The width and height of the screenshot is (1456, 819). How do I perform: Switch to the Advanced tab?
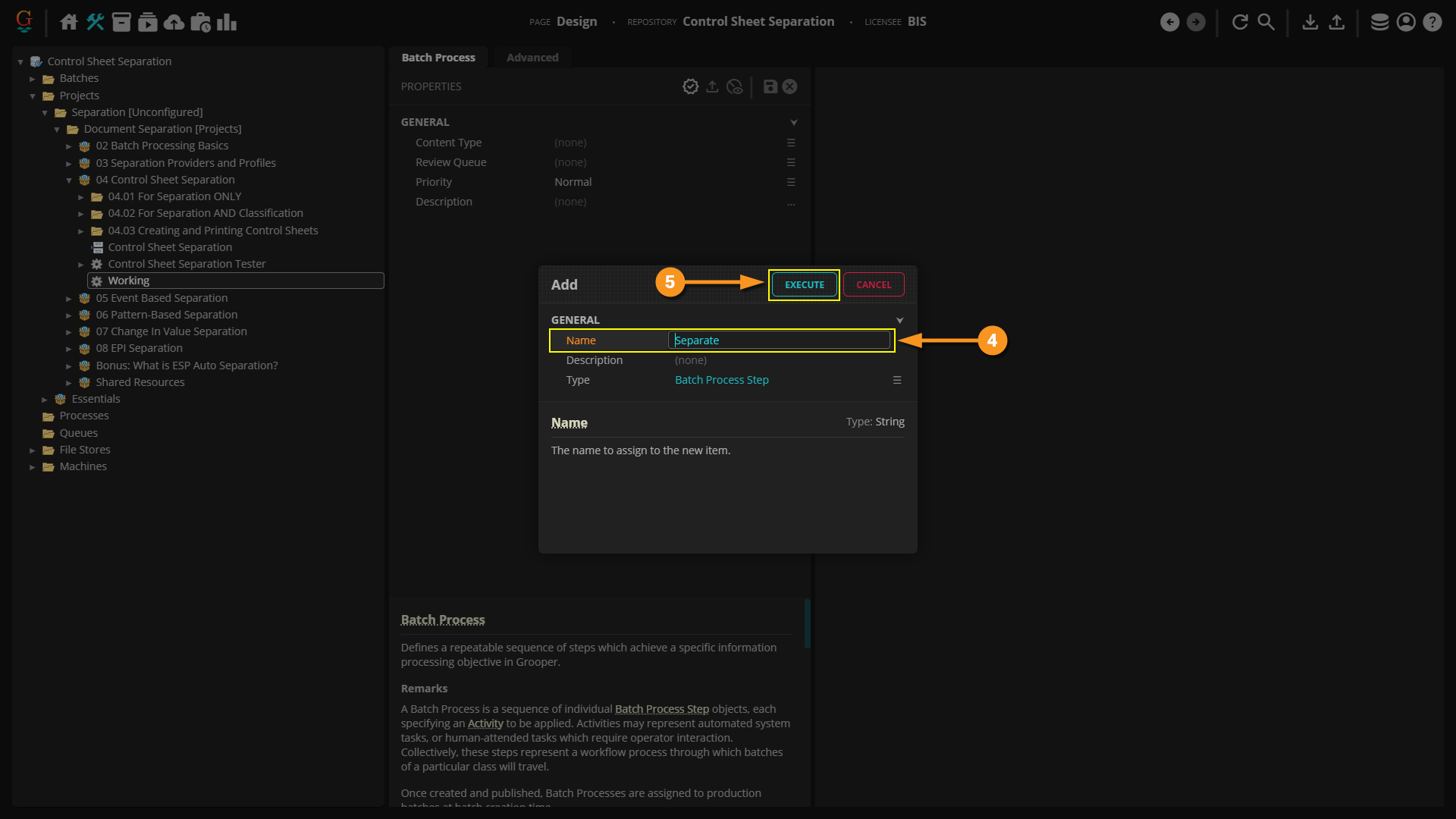[532, 58]
